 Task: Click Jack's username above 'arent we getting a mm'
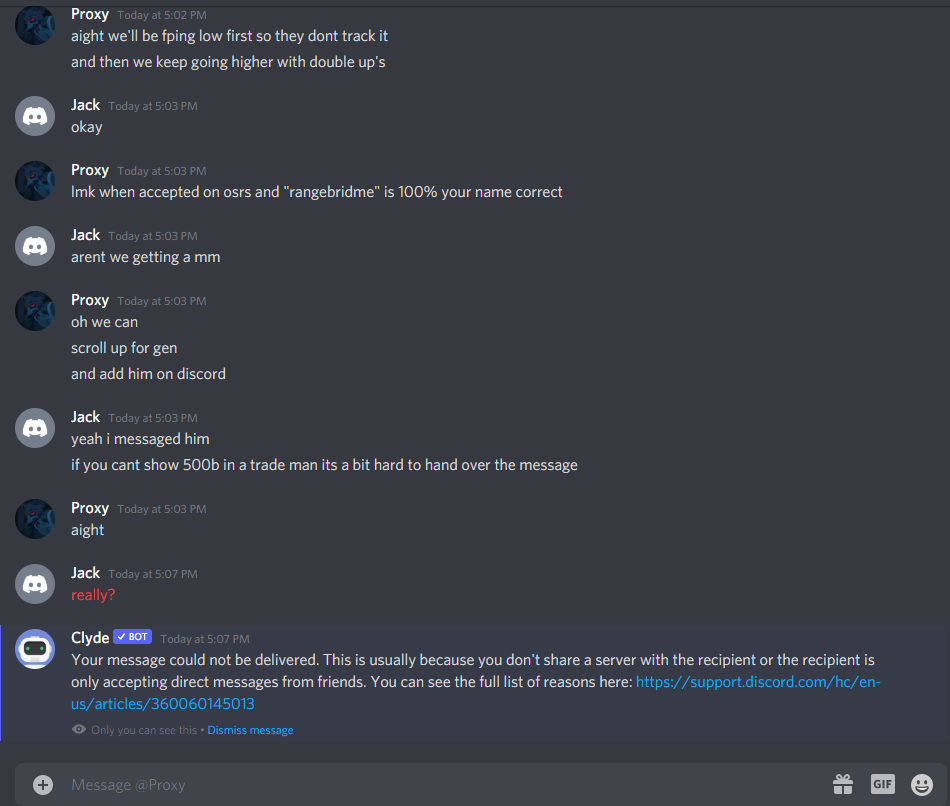[x=85, y=235]
